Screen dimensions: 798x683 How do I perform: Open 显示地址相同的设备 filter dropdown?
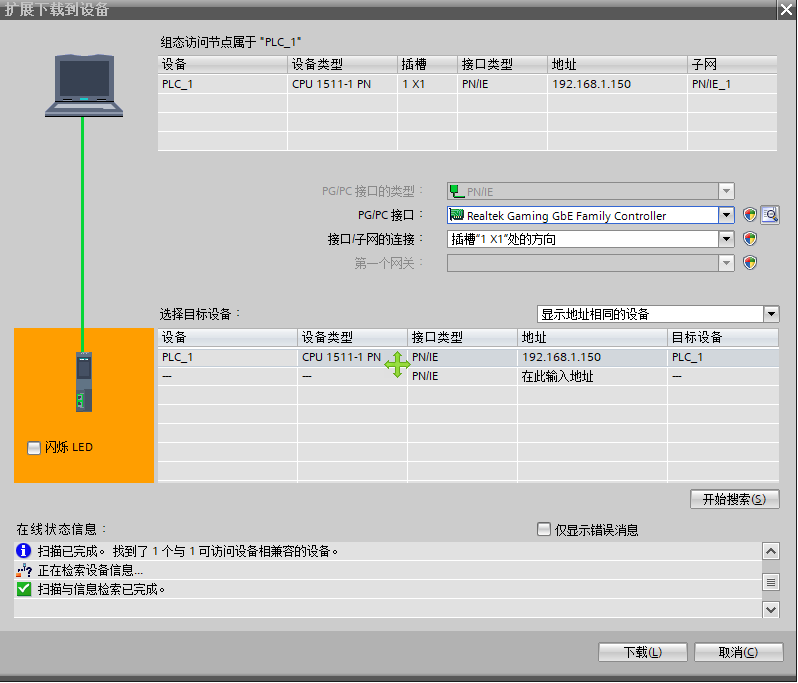(771, 314)
